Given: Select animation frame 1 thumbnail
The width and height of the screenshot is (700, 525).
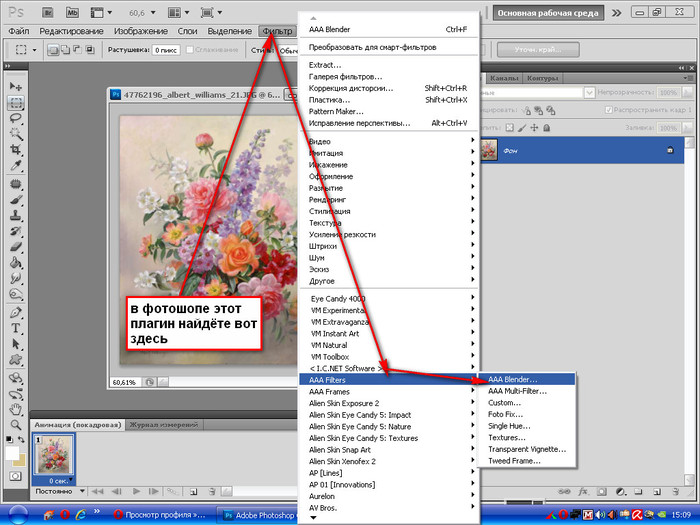Looking at the screenshot, I should click(x=54, y=454).
